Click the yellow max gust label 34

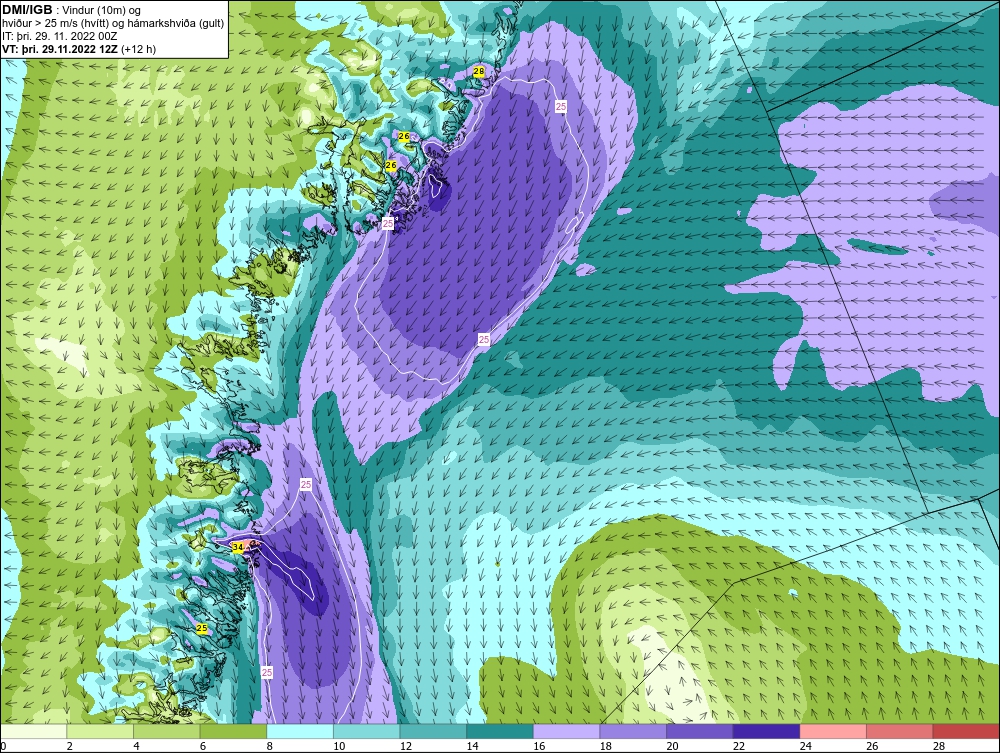click(238, 547)
